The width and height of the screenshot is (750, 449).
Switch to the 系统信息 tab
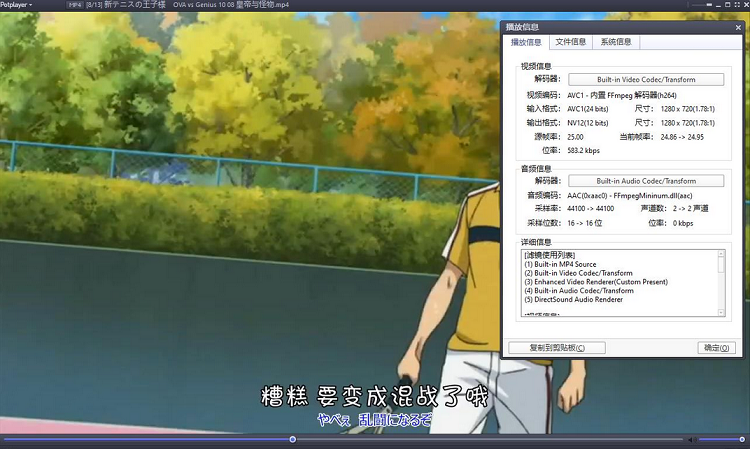pos(615,42)
